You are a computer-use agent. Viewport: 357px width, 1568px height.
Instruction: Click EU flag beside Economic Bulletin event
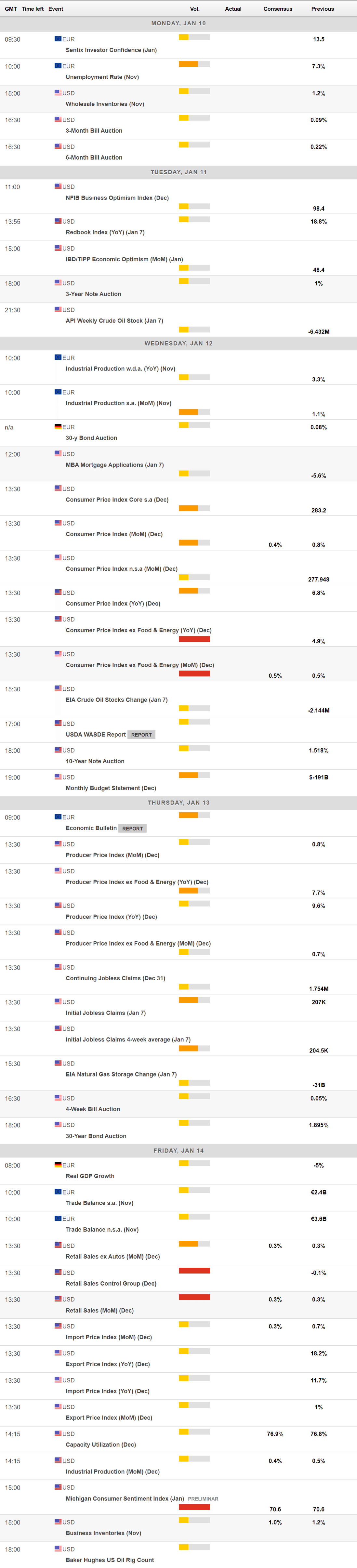(58, 817)
